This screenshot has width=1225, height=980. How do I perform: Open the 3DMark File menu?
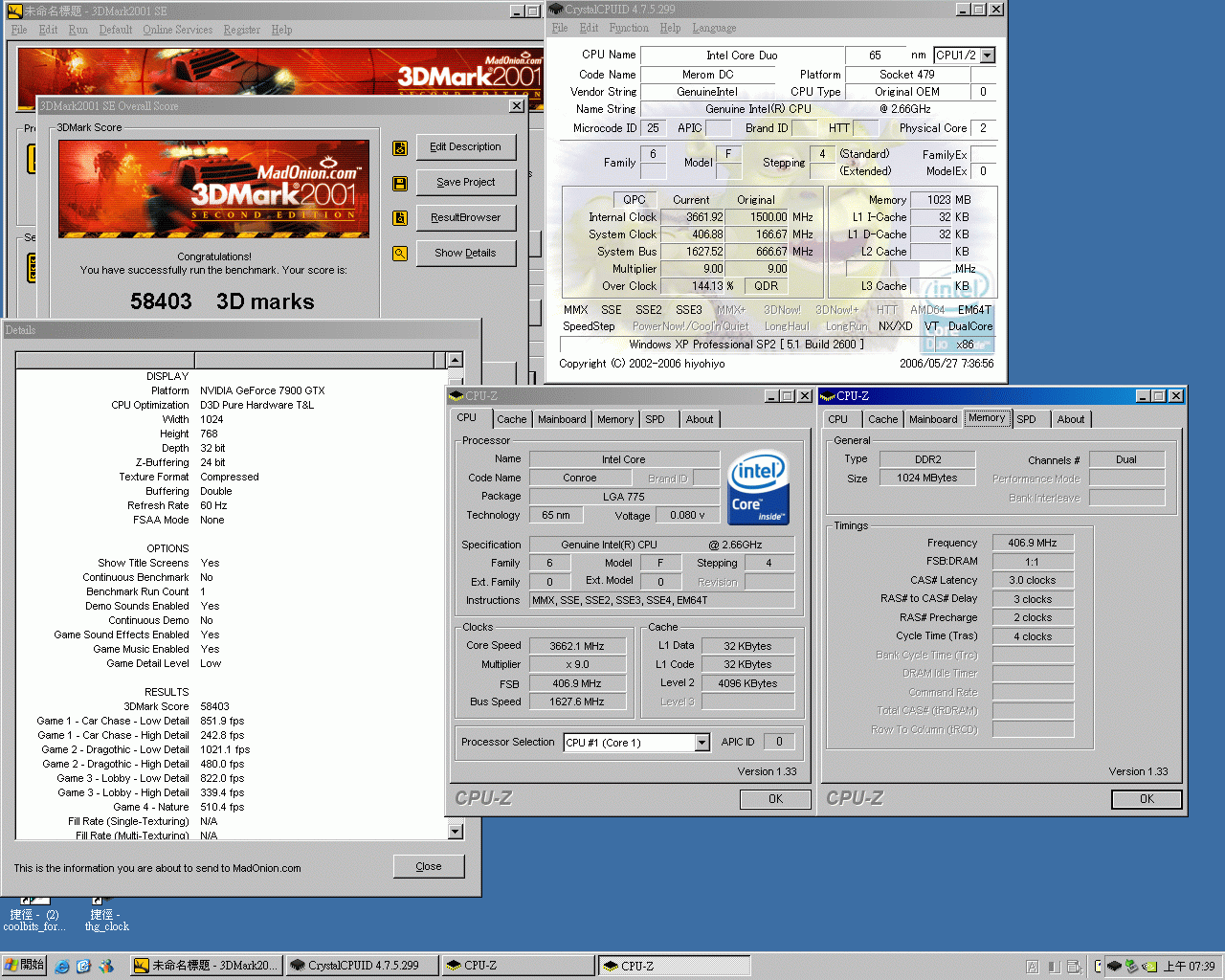coord(19,30)
